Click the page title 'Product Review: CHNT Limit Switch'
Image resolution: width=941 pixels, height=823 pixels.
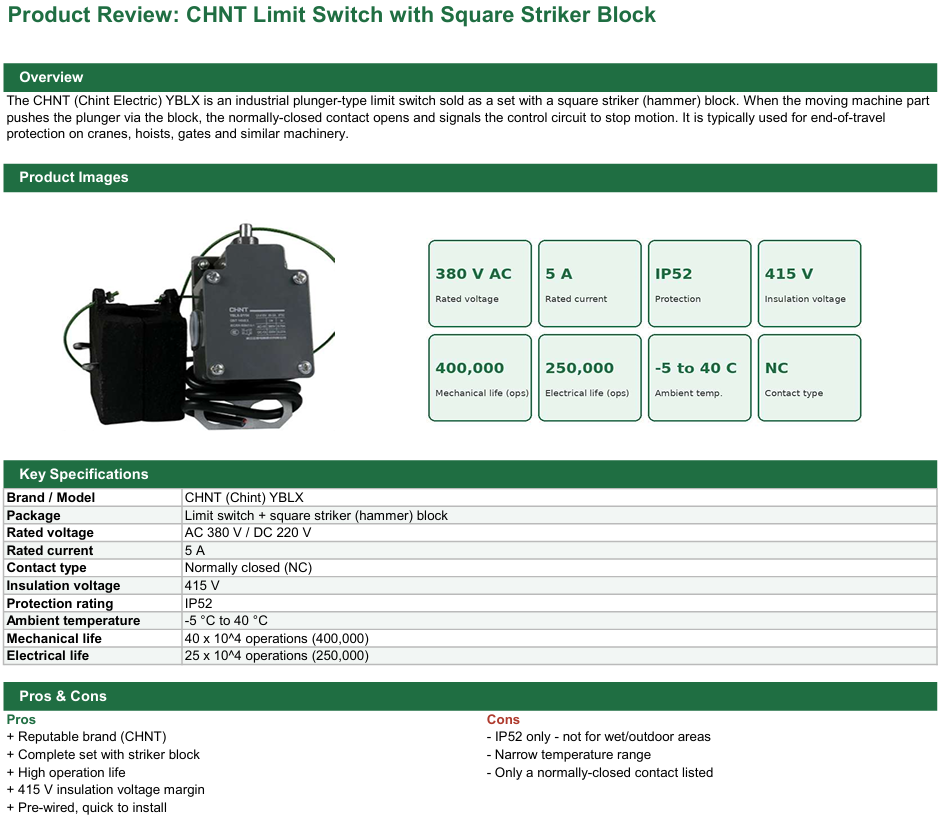331,14
